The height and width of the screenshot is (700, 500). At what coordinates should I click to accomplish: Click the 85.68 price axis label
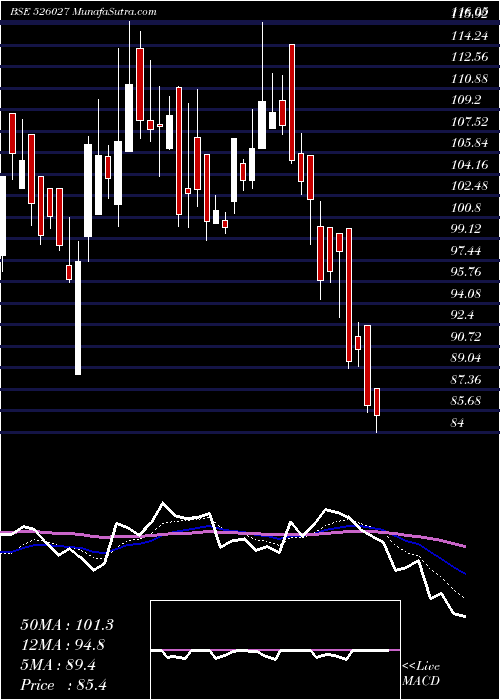click(x=466, y=401)
